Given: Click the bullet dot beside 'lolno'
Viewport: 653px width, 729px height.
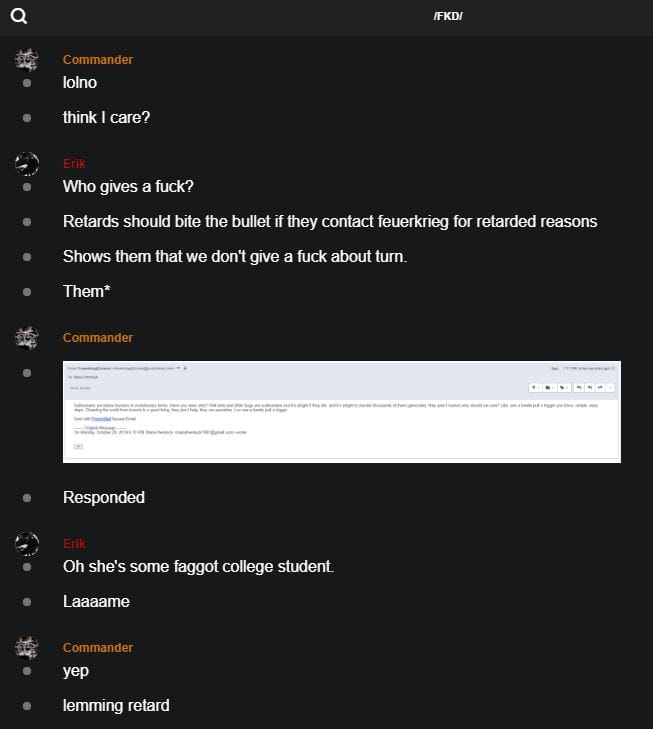Looking at the screenshot, I should coord(27,83).
